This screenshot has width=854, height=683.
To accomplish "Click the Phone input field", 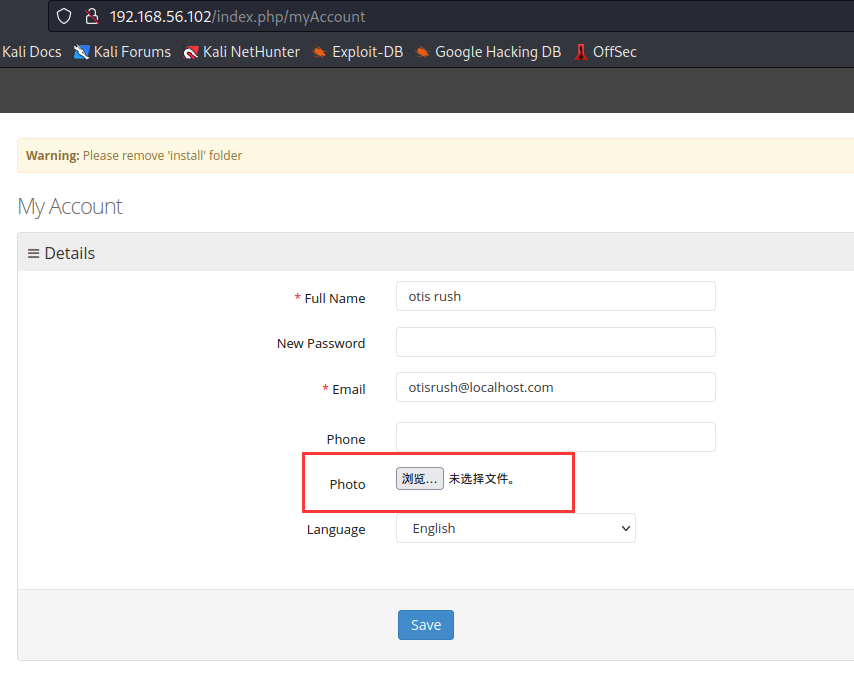I will pyautogui.click(x=556, y=437).
